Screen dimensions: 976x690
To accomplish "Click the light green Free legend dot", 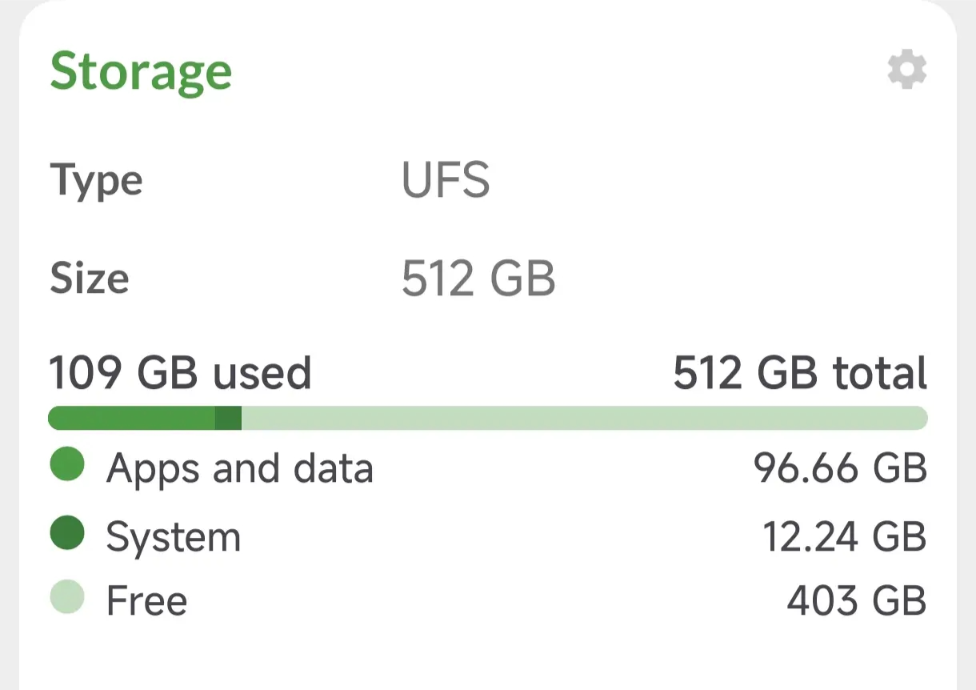I will 67,598.
